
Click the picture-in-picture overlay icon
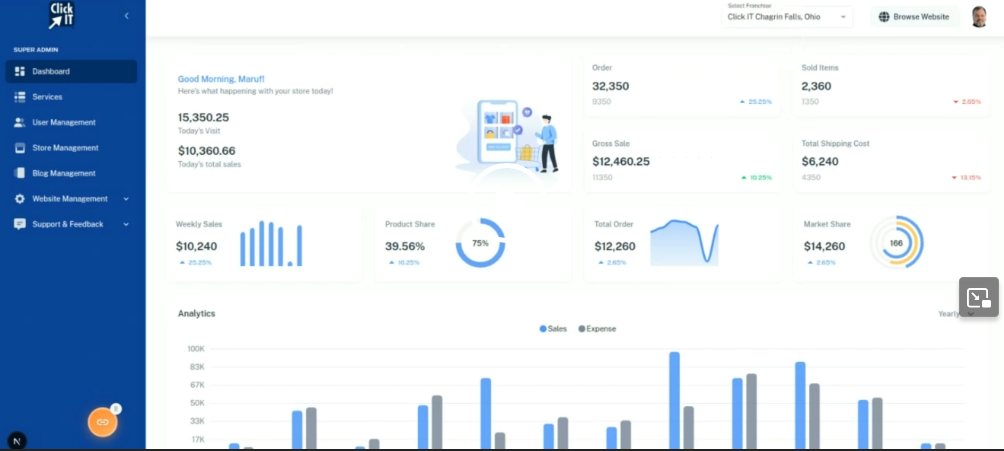point(979,297)
